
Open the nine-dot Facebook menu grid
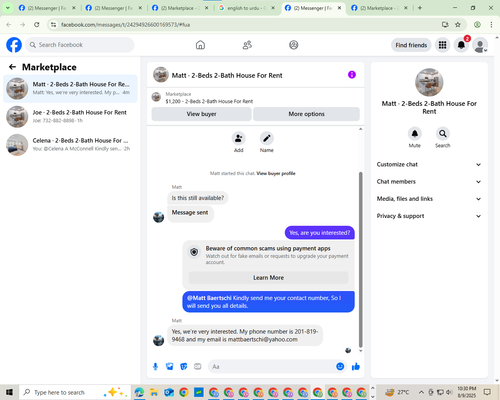[x=442, y=45]
